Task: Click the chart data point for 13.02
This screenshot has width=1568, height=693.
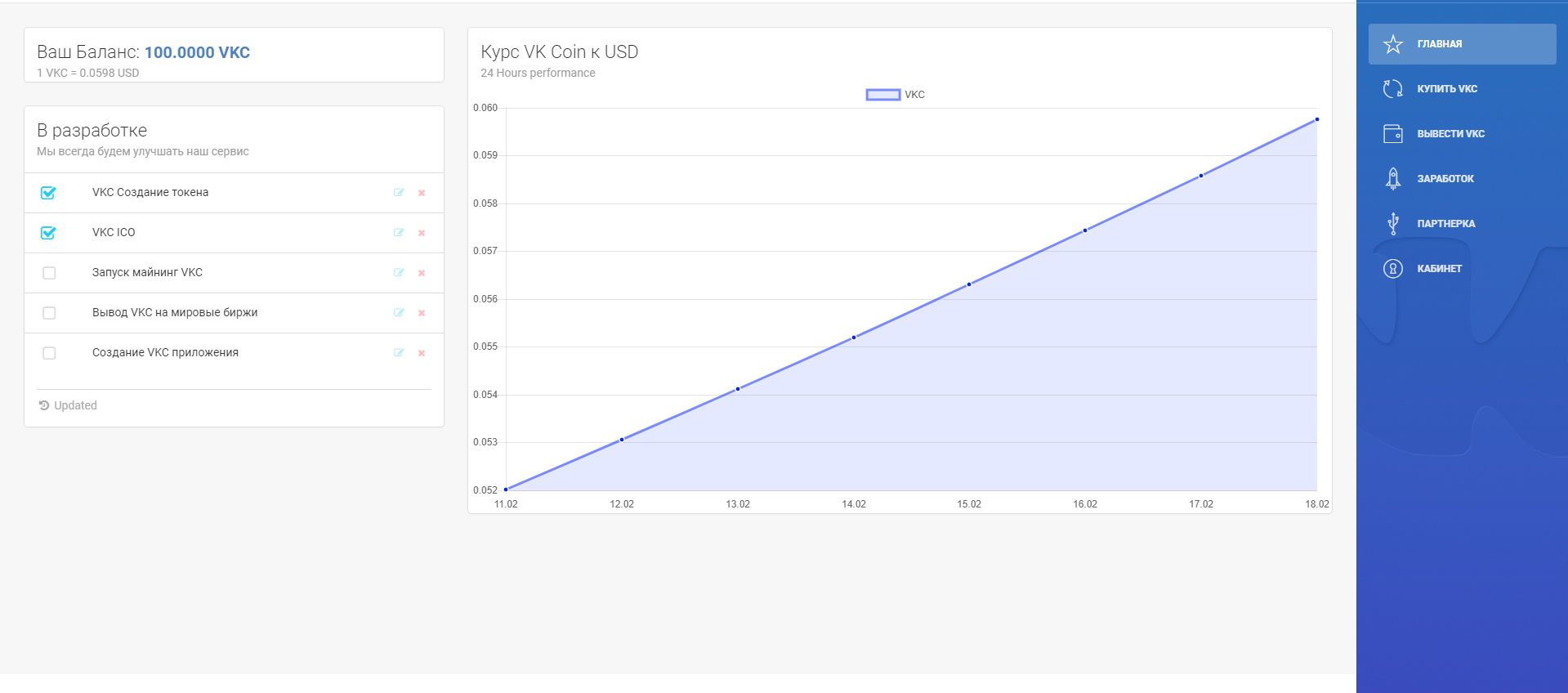Action: tap(738, 389)
